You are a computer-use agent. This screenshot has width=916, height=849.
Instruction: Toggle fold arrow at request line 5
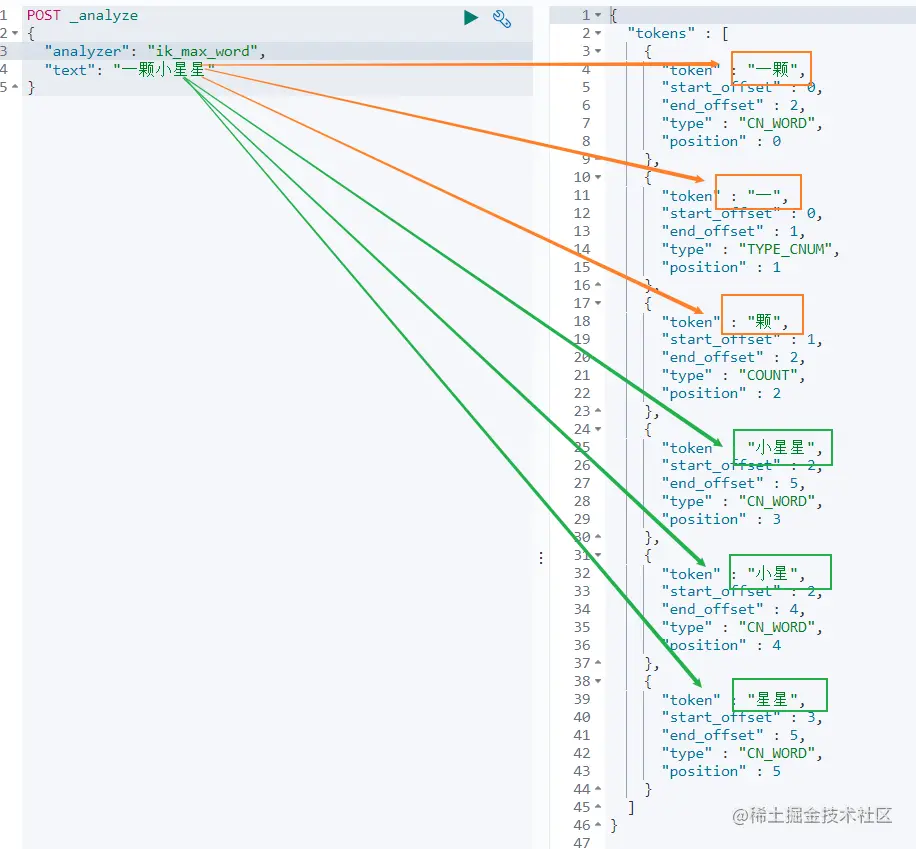click(15, 87)
